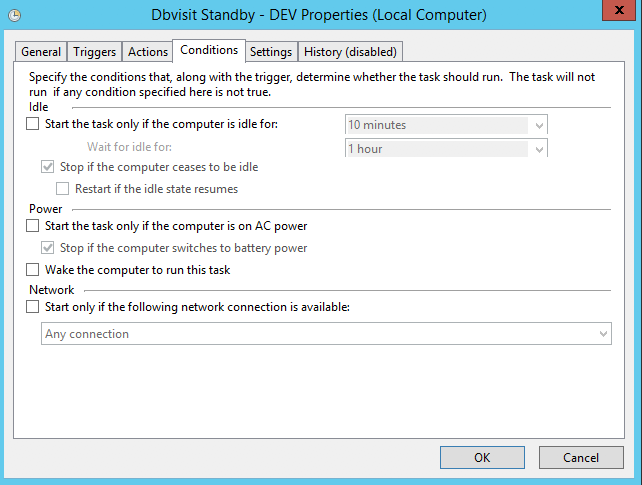Click the Cancel button
The image size is (642, 485).
click(581, 458)
